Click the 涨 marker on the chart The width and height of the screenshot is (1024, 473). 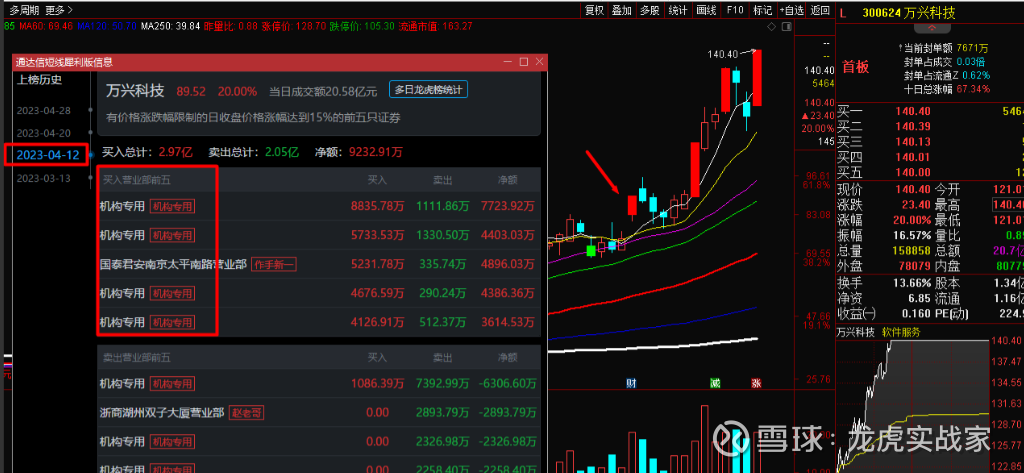(757, 382)
